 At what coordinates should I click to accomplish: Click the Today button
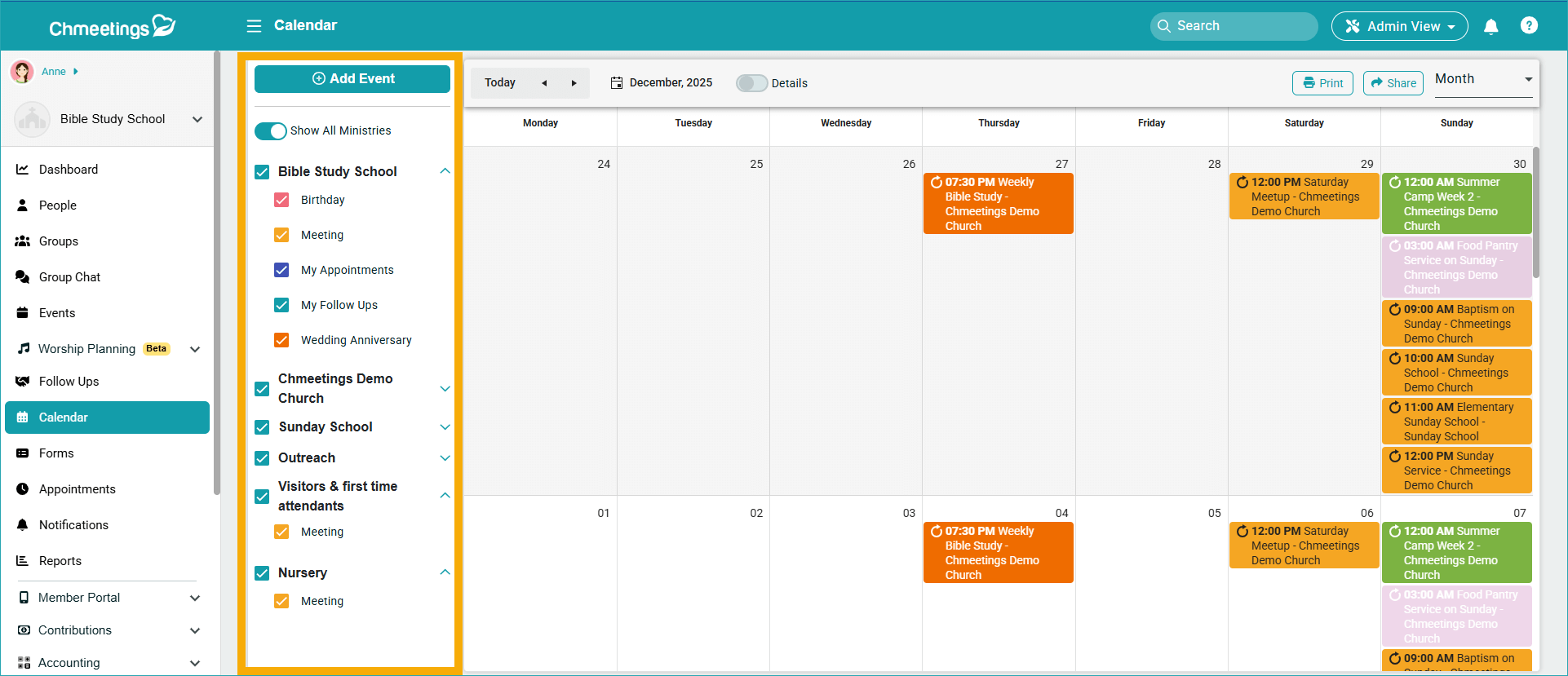(500, 83)
